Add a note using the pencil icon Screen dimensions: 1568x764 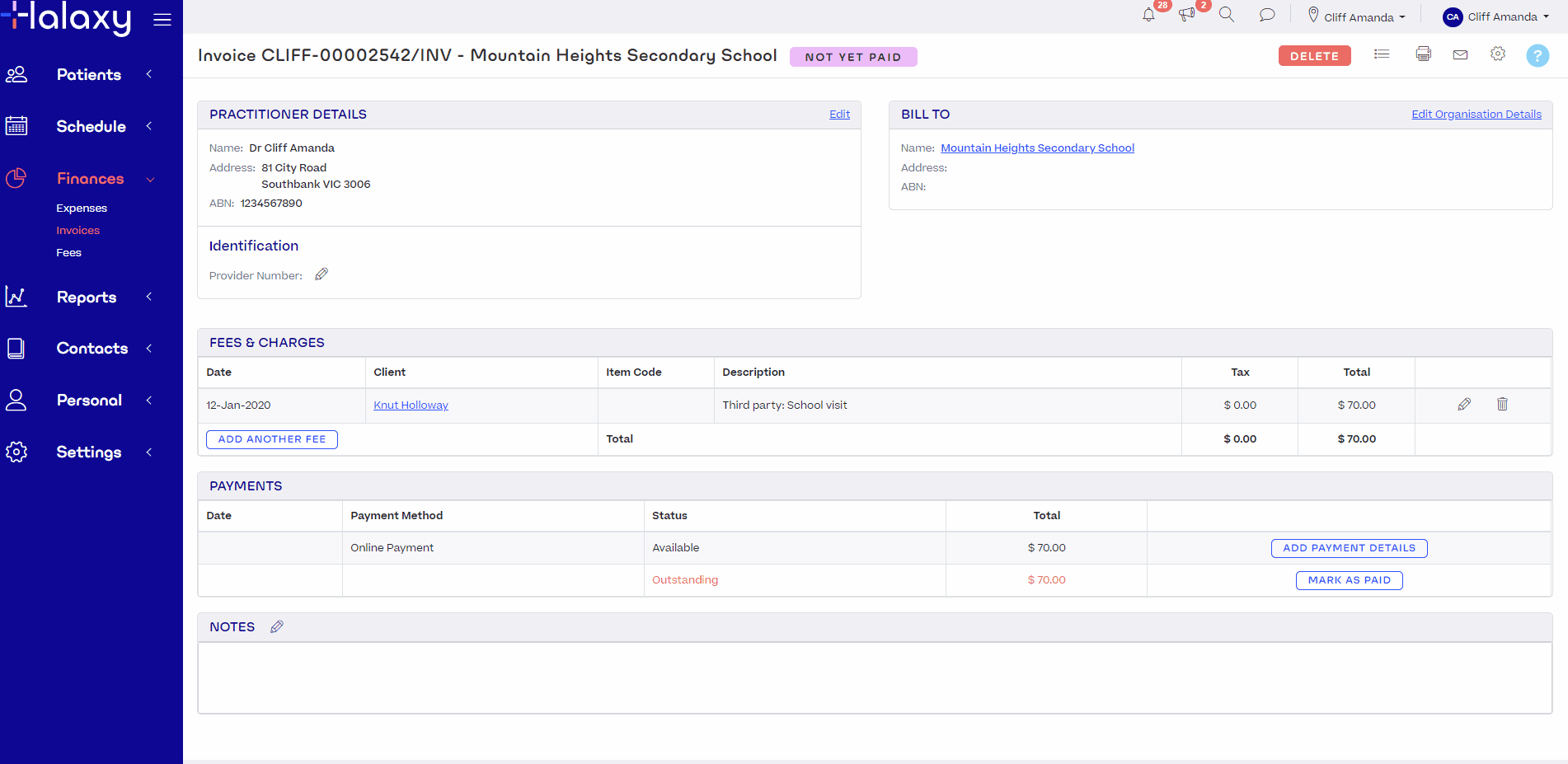point(277,626)
